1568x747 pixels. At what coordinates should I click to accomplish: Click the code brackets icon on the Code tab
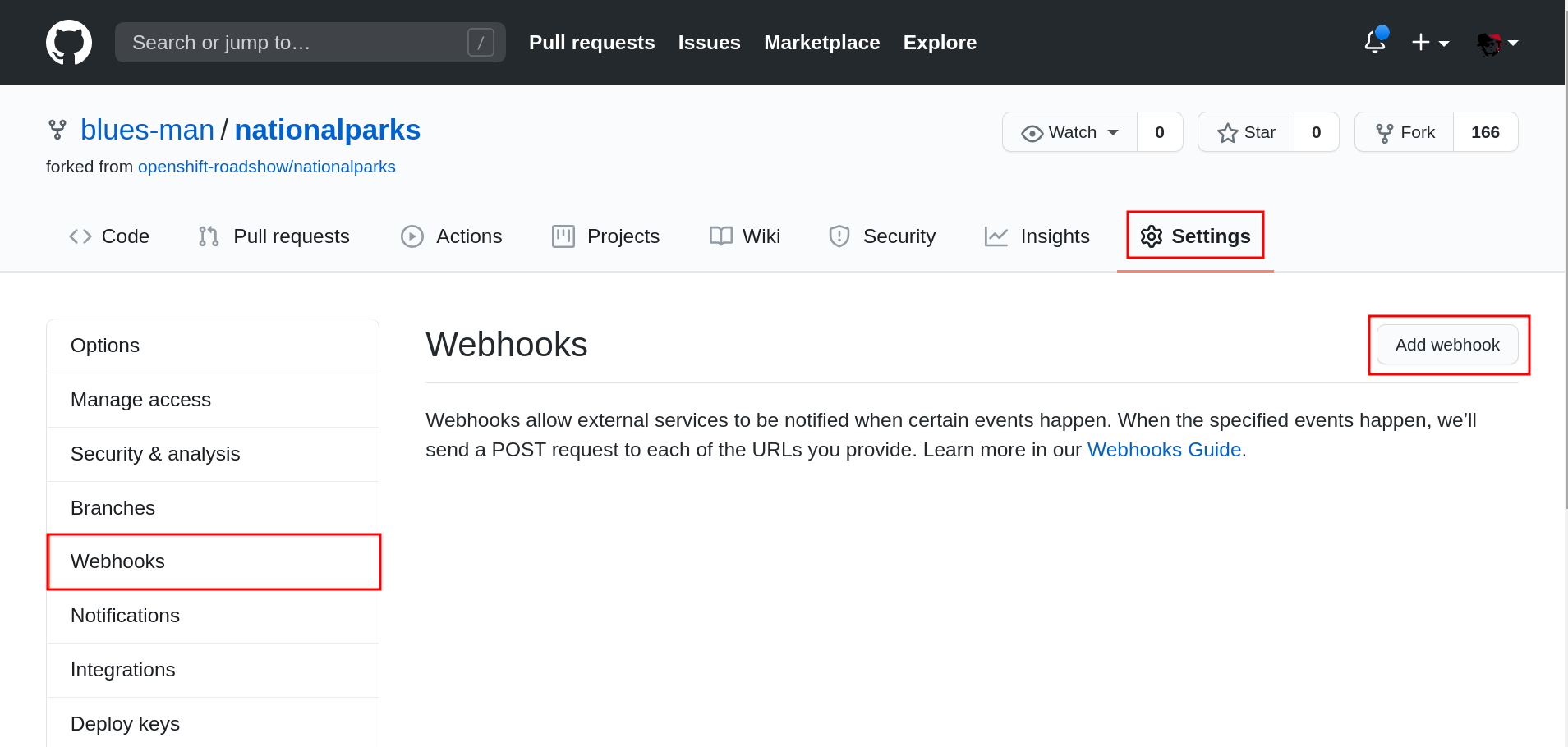click(80, 236)
